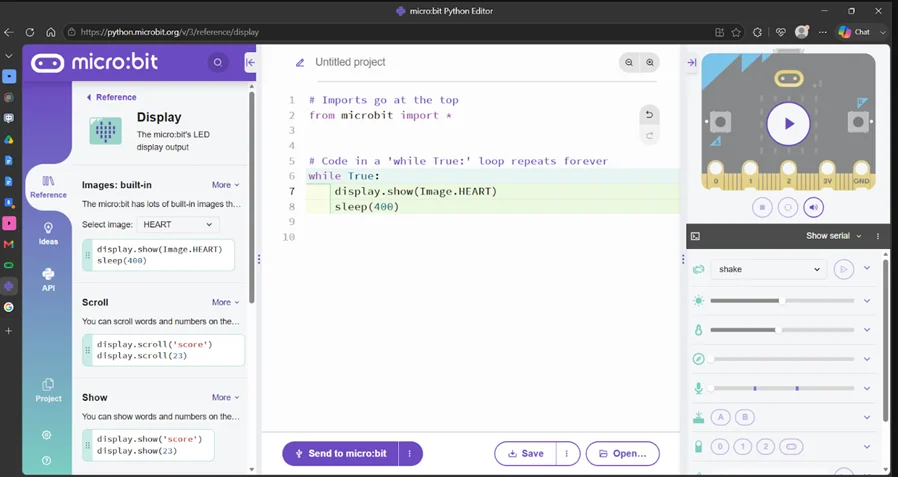The width and height of the screenshot is (898, 477).
Task: Save the project
Action: [x=526, y=454]
